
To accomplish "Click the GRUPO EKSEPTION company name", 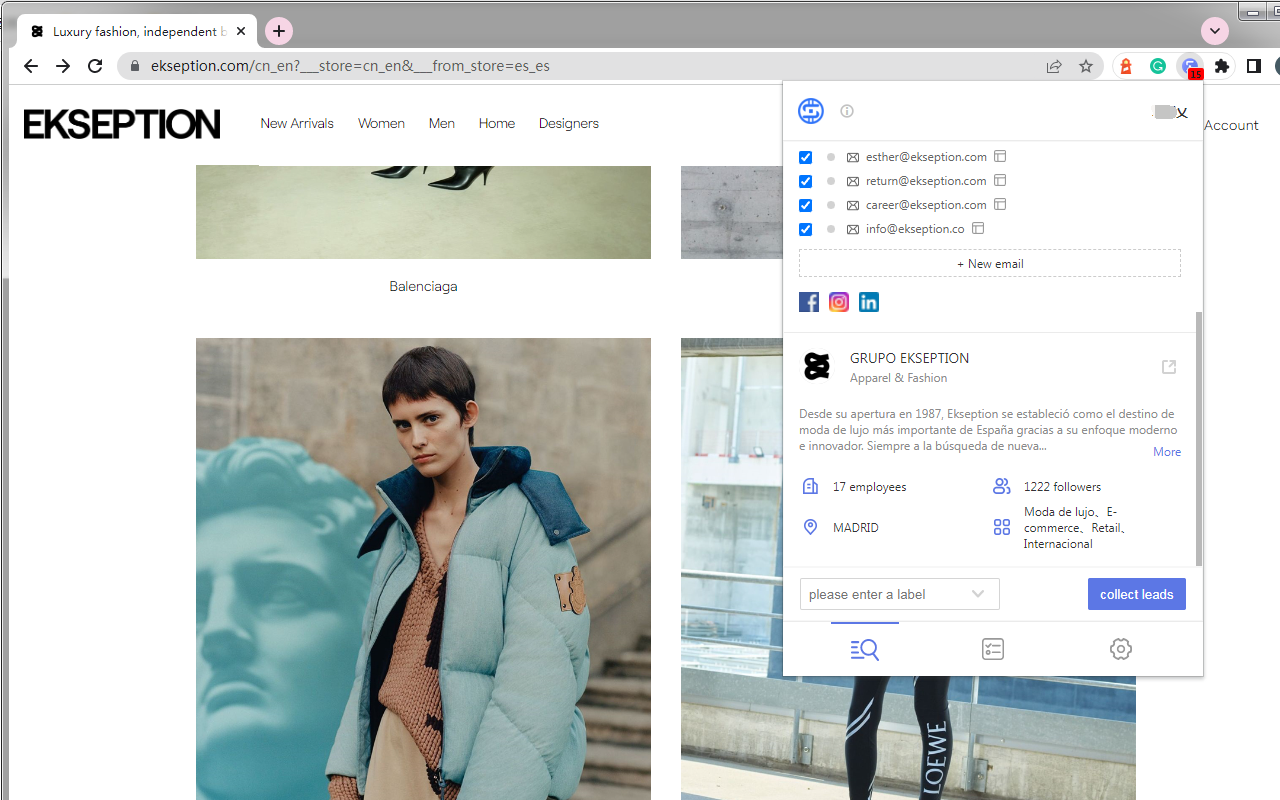I will 909,358.
